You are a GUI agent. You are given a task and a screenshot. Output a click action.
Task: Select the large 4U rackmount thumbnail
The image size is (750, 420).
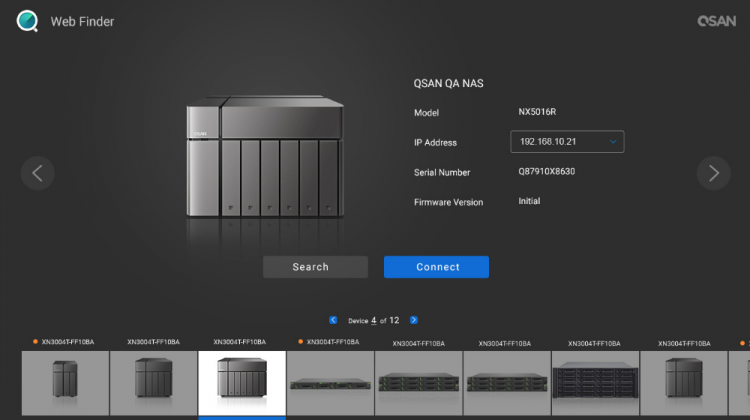tap(595, 382)
